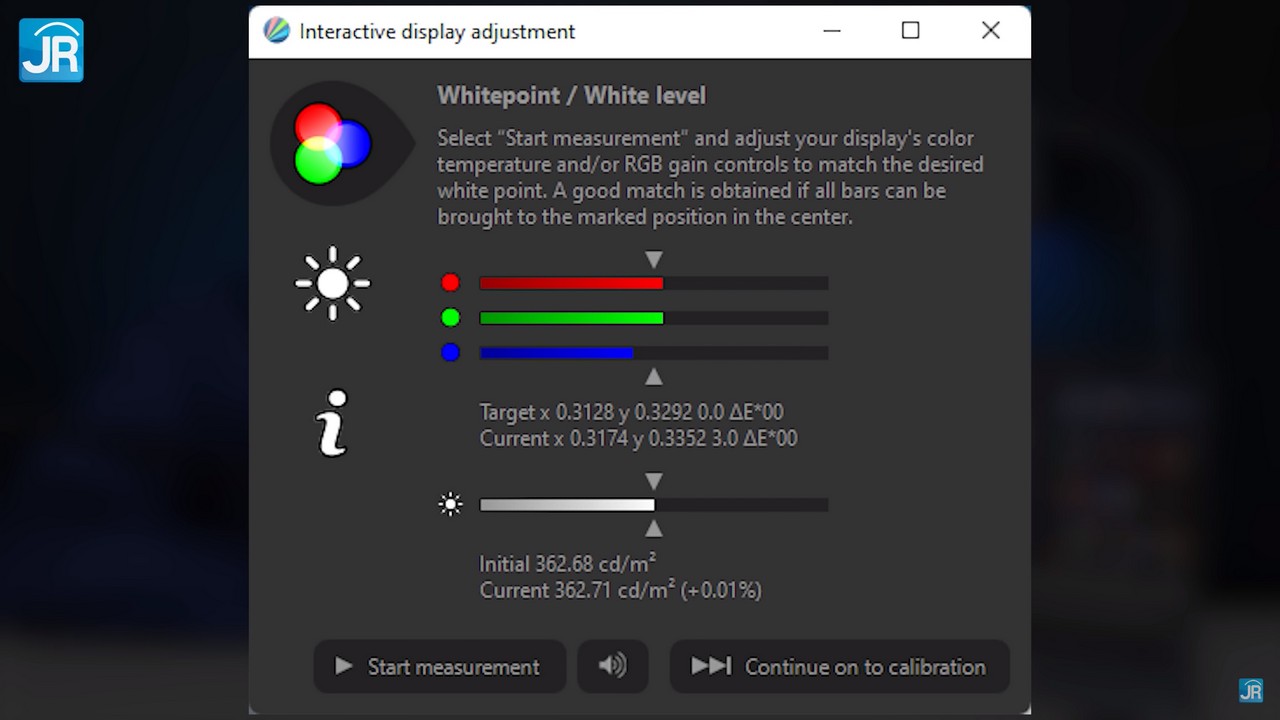Click the blue gain level bar
The width and height of the screenshot is (1280, 720).
[x=653, y=352]
